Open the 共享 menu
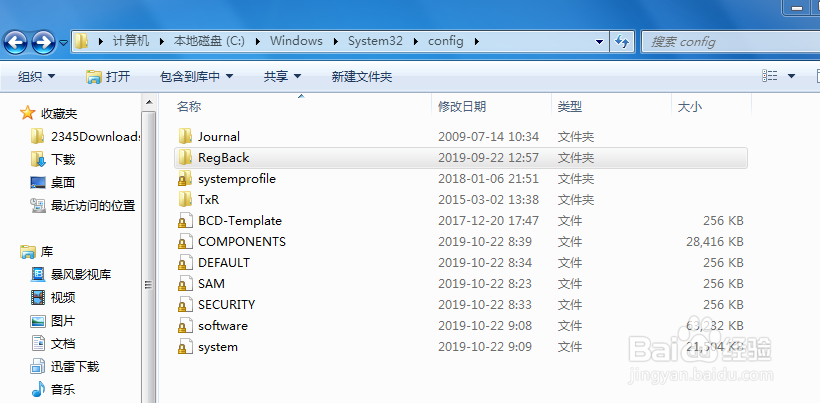 [x=282, y=77]
